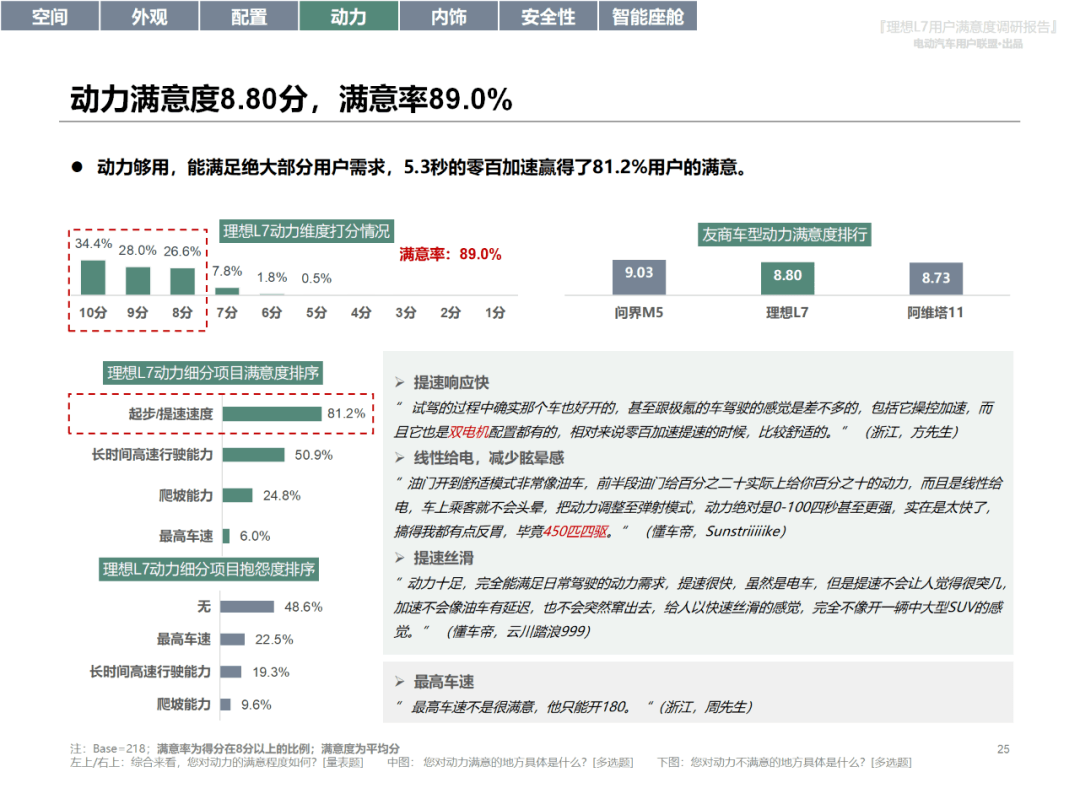Click the 1分 axis label
The width and height of the screenshot is (1080, 810).
coord(495,313)
